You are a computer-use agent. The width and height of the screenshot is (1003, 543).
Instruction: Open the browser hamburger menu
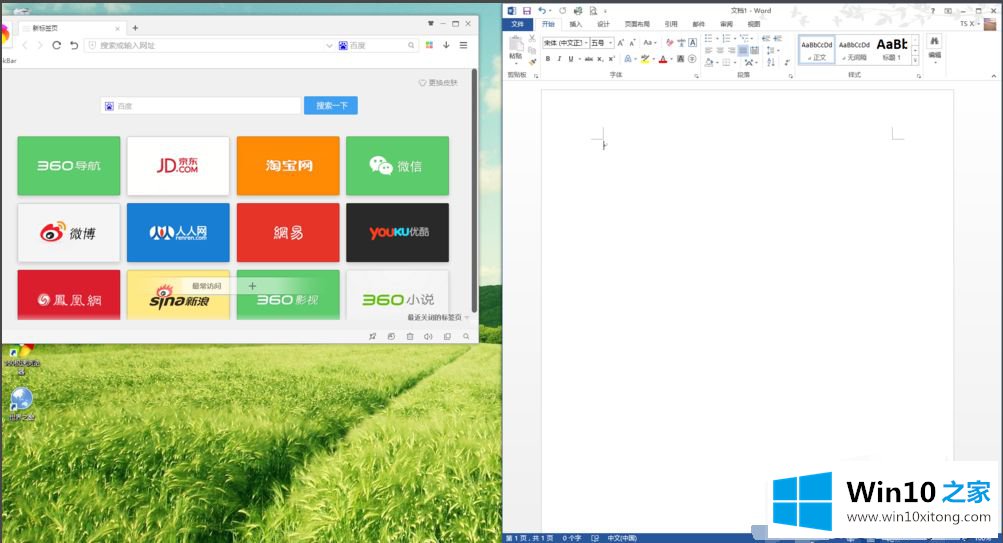click(464, 45)
